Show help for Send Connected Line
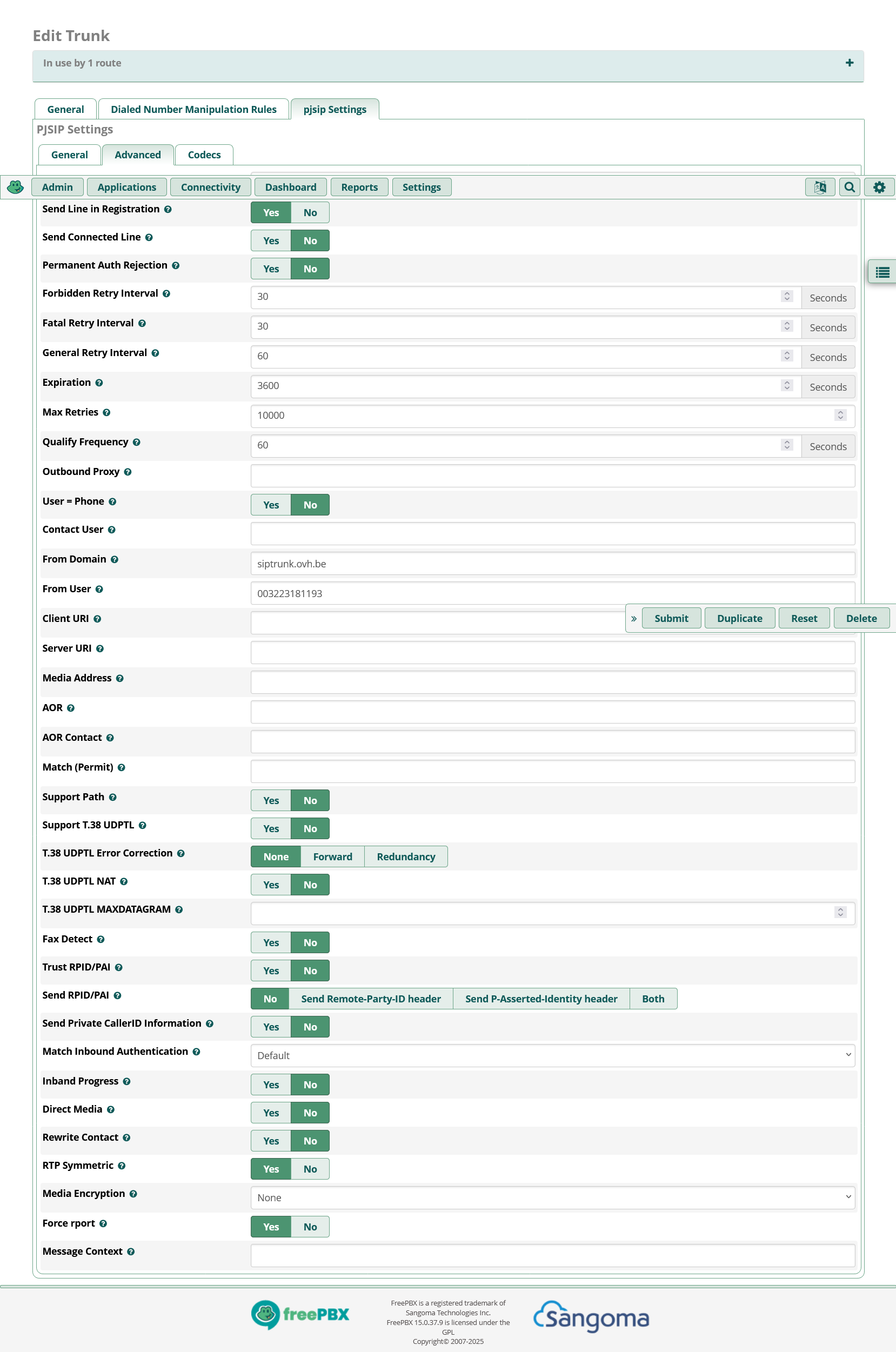The height and width of the screenshot is (1352, 896). (149, 237)
